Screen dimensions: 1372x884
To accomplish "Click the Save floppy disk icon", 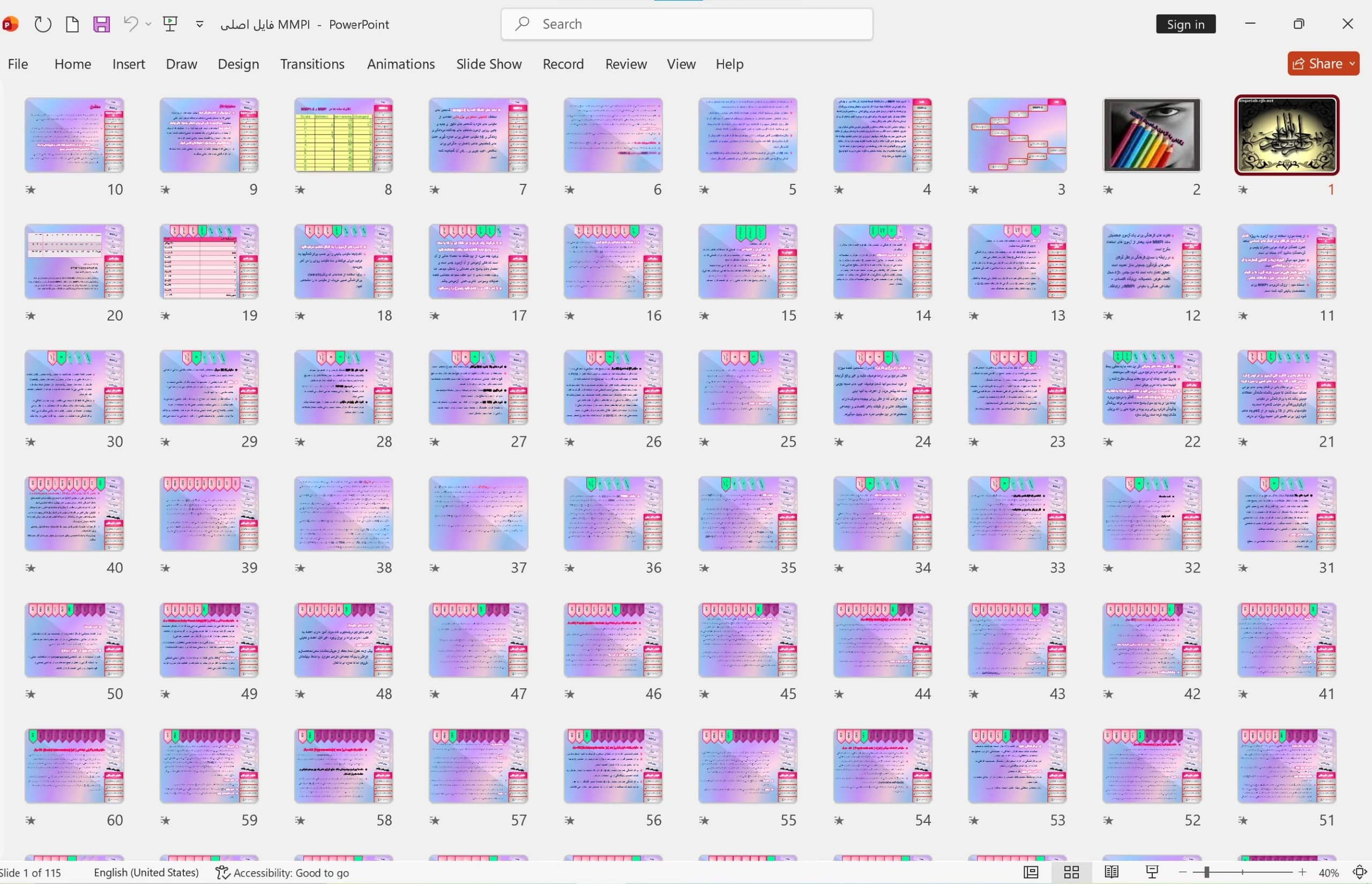I will (102, 24).
